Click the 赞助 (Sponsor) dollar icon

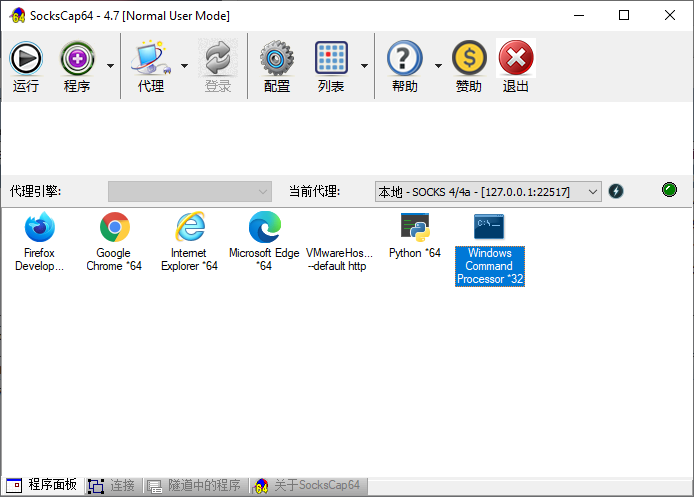469,58
